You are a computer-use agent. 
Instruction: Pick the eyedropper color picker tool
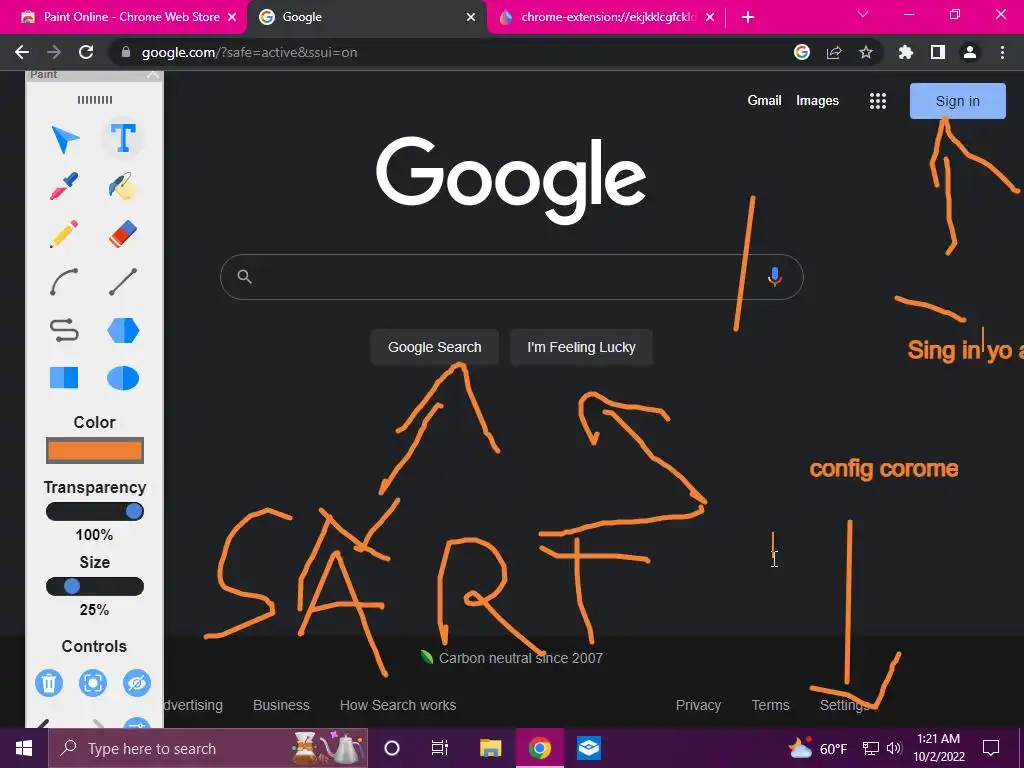(65, 186)
